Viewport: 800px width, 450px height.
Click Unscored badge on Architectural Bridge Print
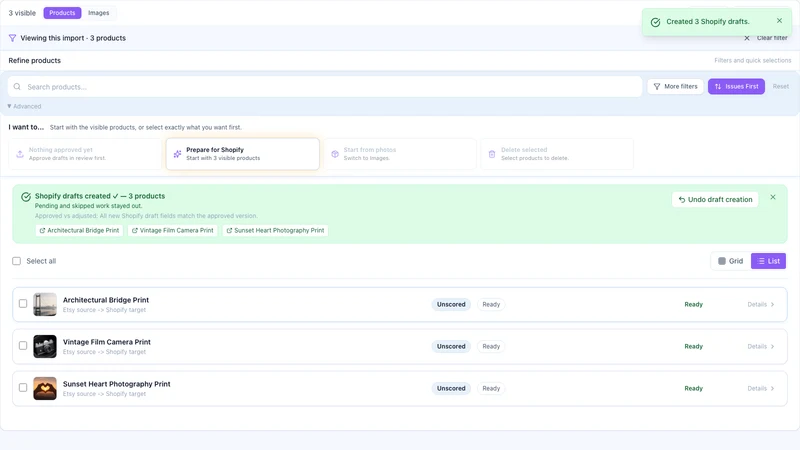[x=451, y=305]
